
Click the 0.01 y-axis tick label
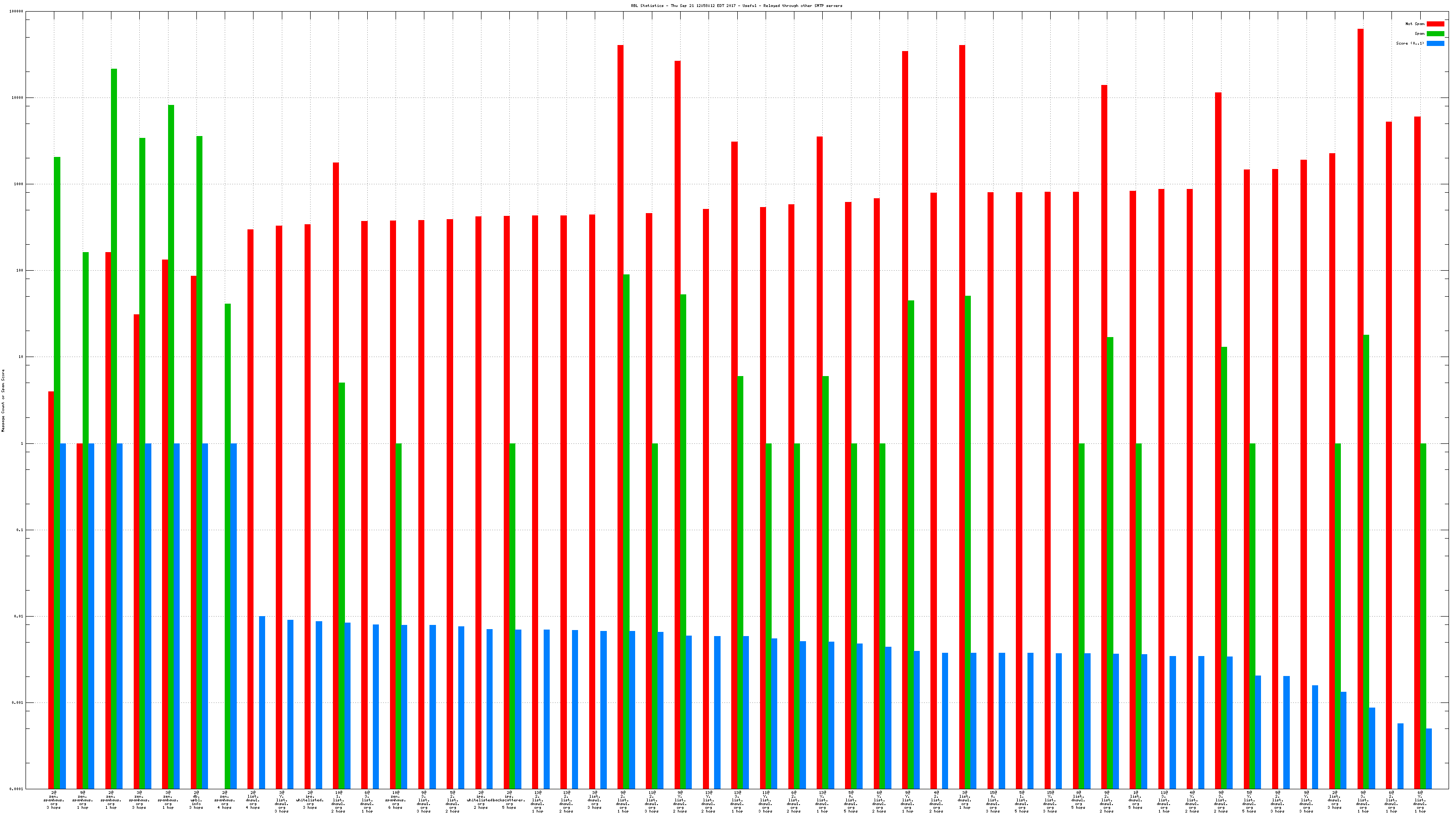pos(18,616)
